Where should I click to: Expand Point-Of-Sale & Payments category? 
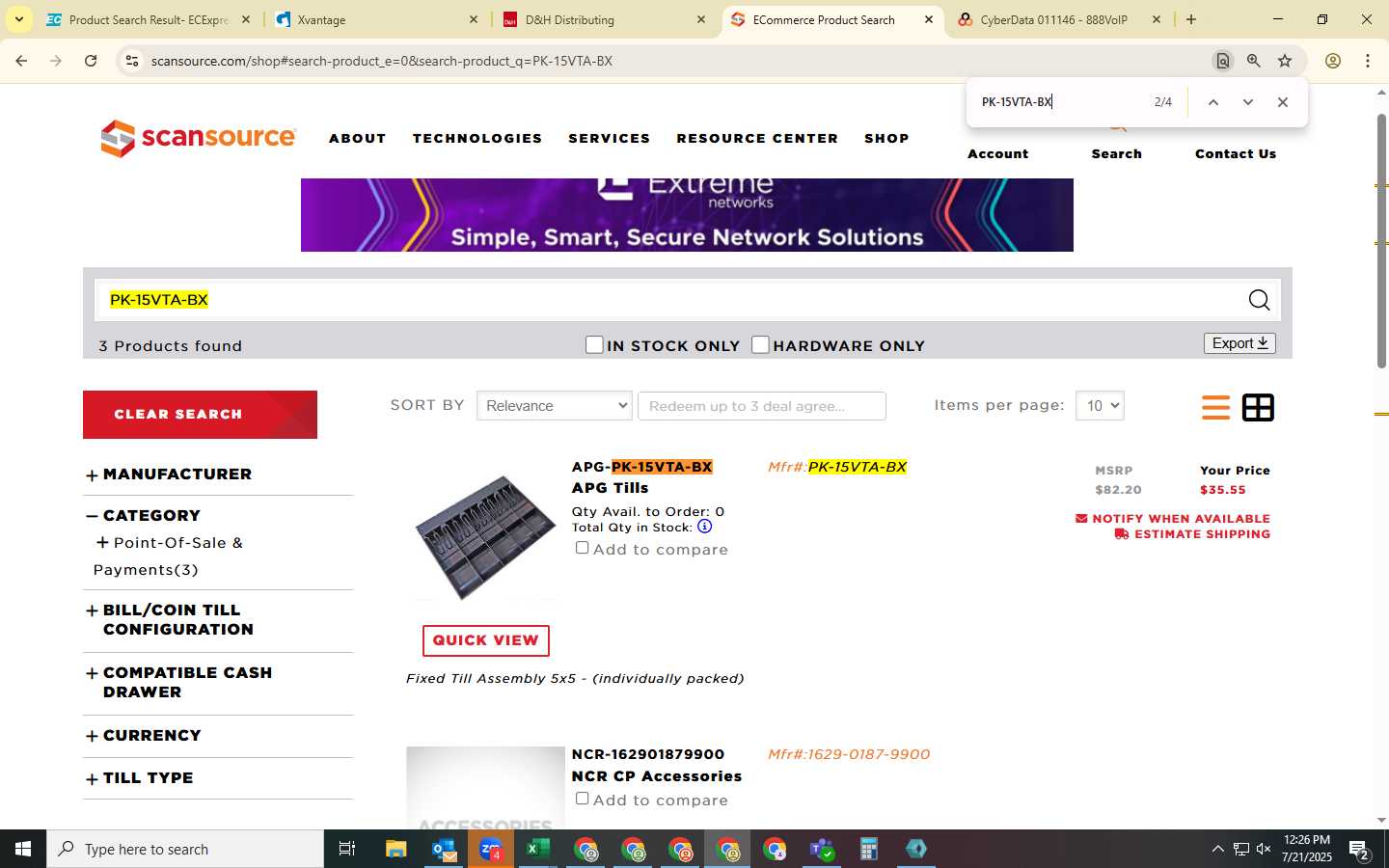pyautogui.click(x=101, y=543)
